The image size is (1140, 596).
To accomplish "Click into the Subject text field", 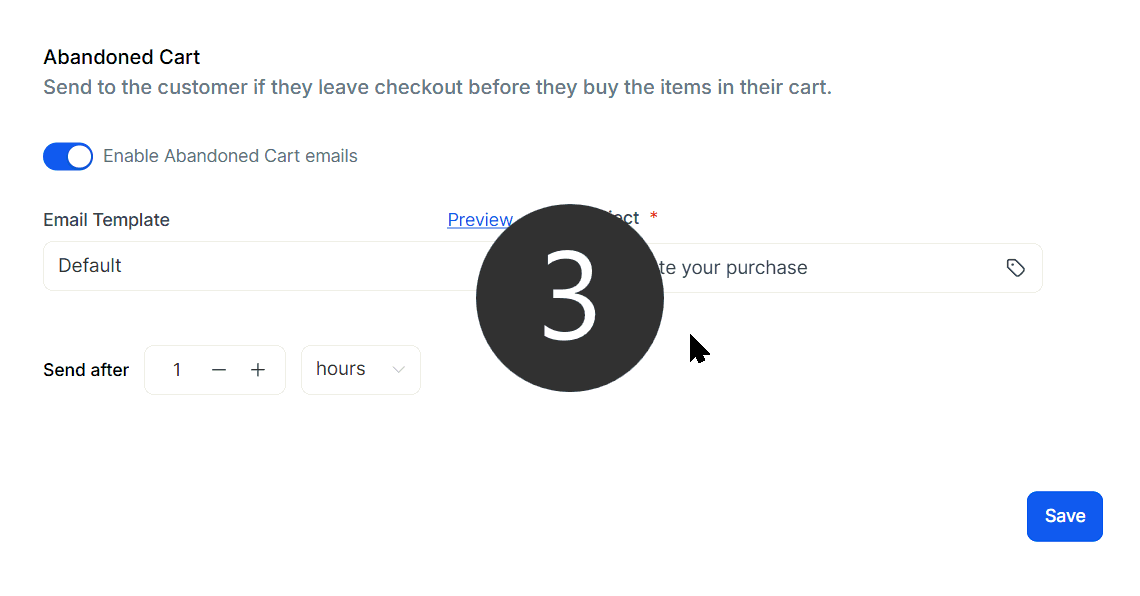I will [x=820, y=268].
